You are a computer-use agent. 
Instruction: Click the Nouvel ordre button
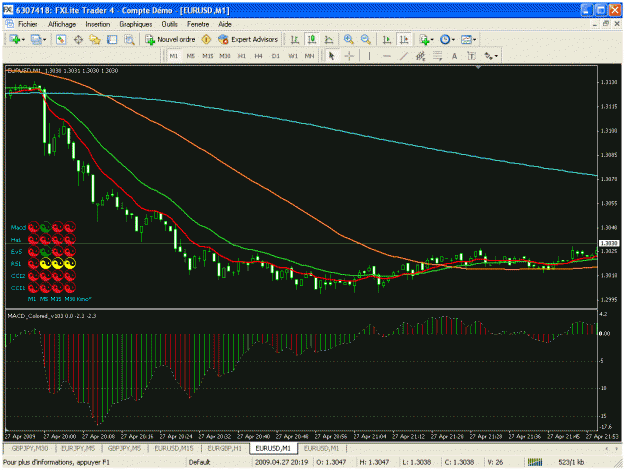(x=170, y=39)
